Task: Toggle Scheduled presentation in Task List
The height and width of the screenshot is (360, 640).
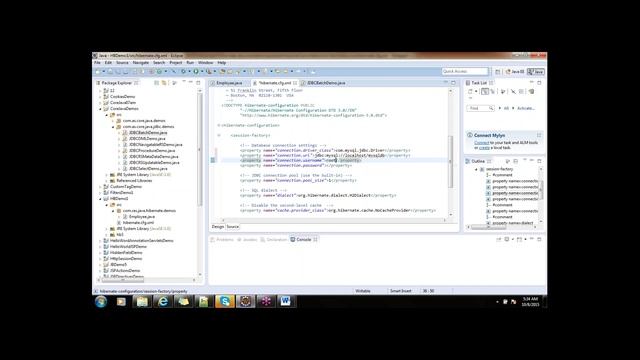Action: point(493,92)
